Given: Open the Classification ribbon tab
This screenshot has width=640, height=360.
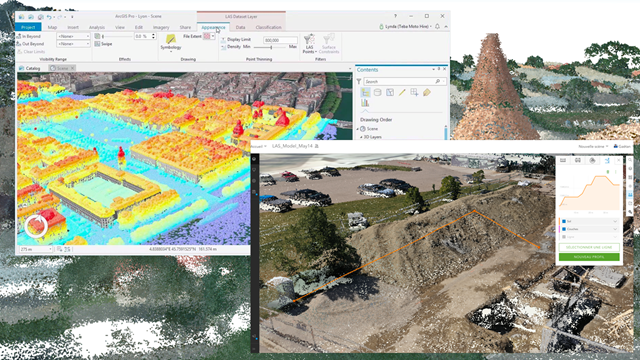Looking at the screenshot, I should tap(269, 27).
